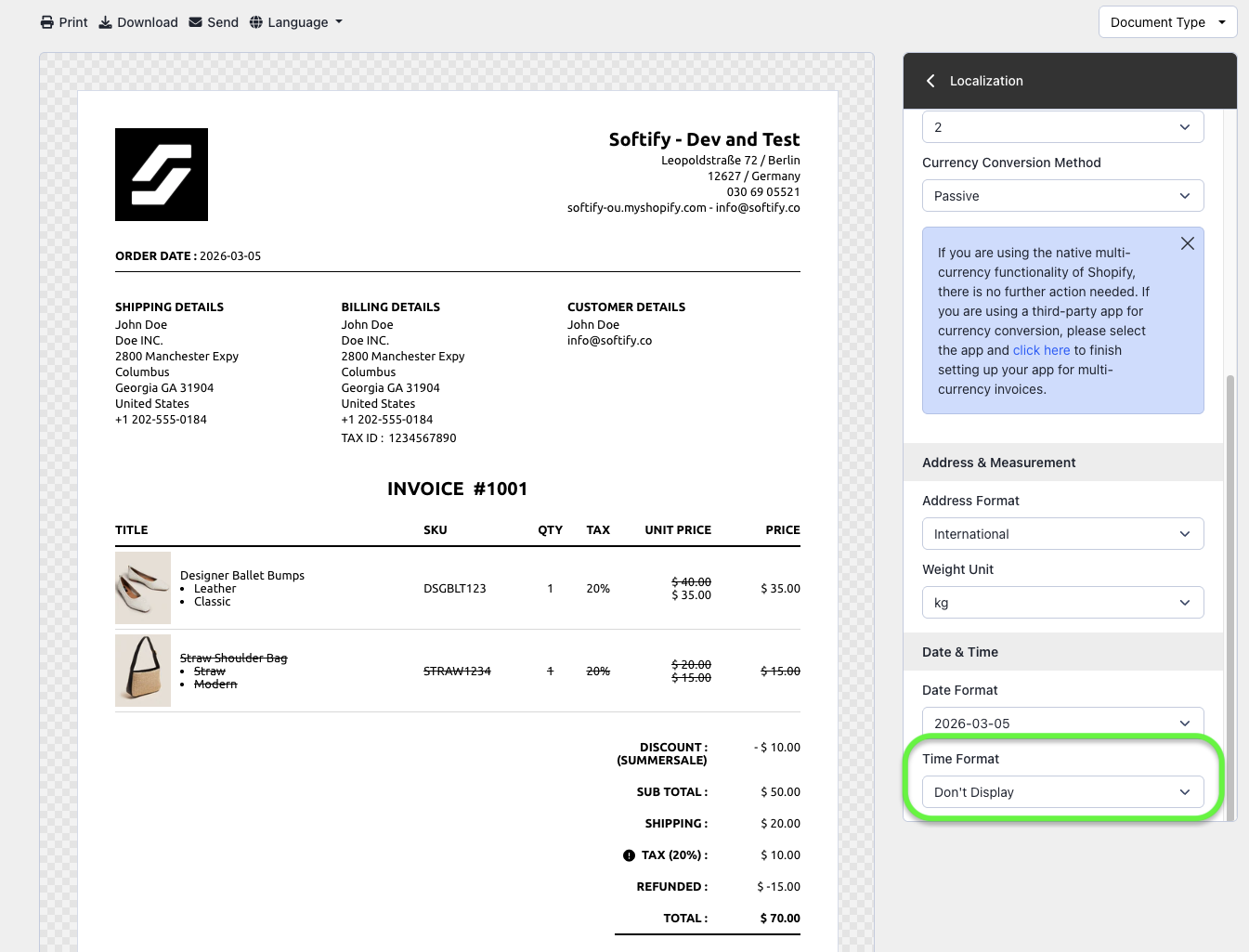This screenshot has width=1249, height=952.
Task: Click the Softify company logo
Action: [x=162, y=175]
